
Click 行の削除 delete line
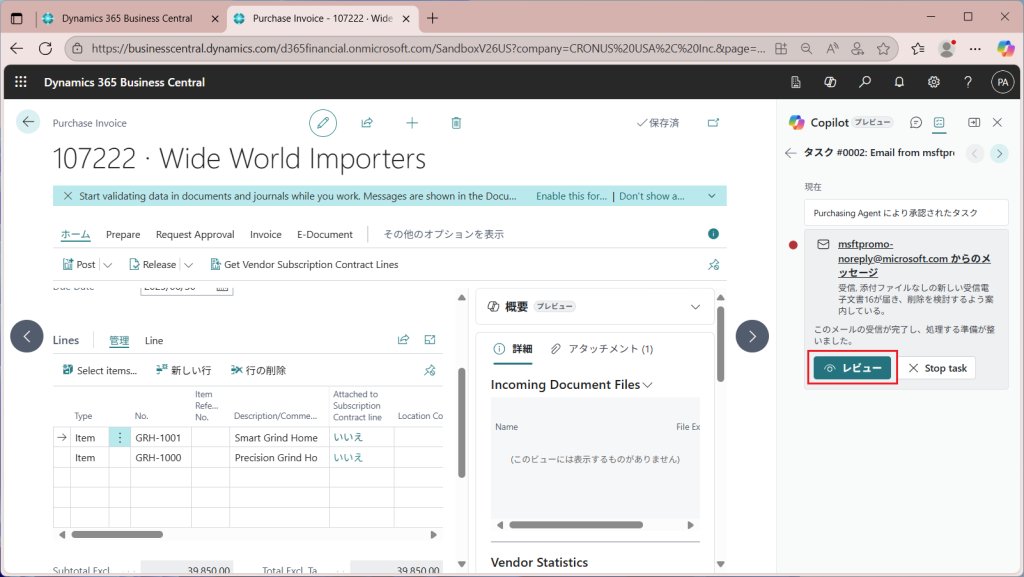click(x=259, y=370)
